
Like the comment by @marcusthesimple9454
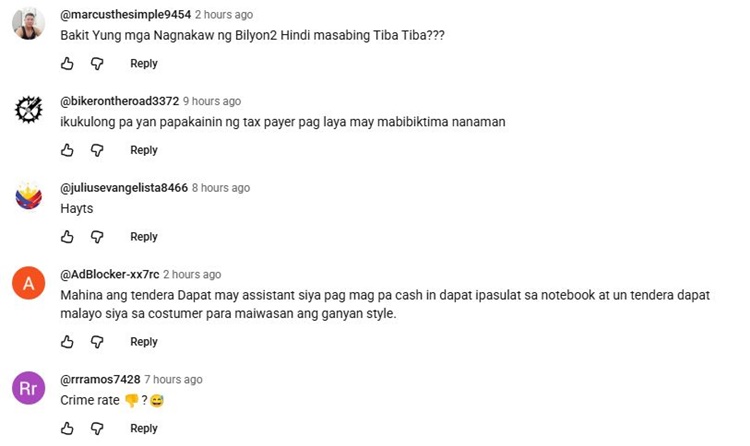coord(67,64)
